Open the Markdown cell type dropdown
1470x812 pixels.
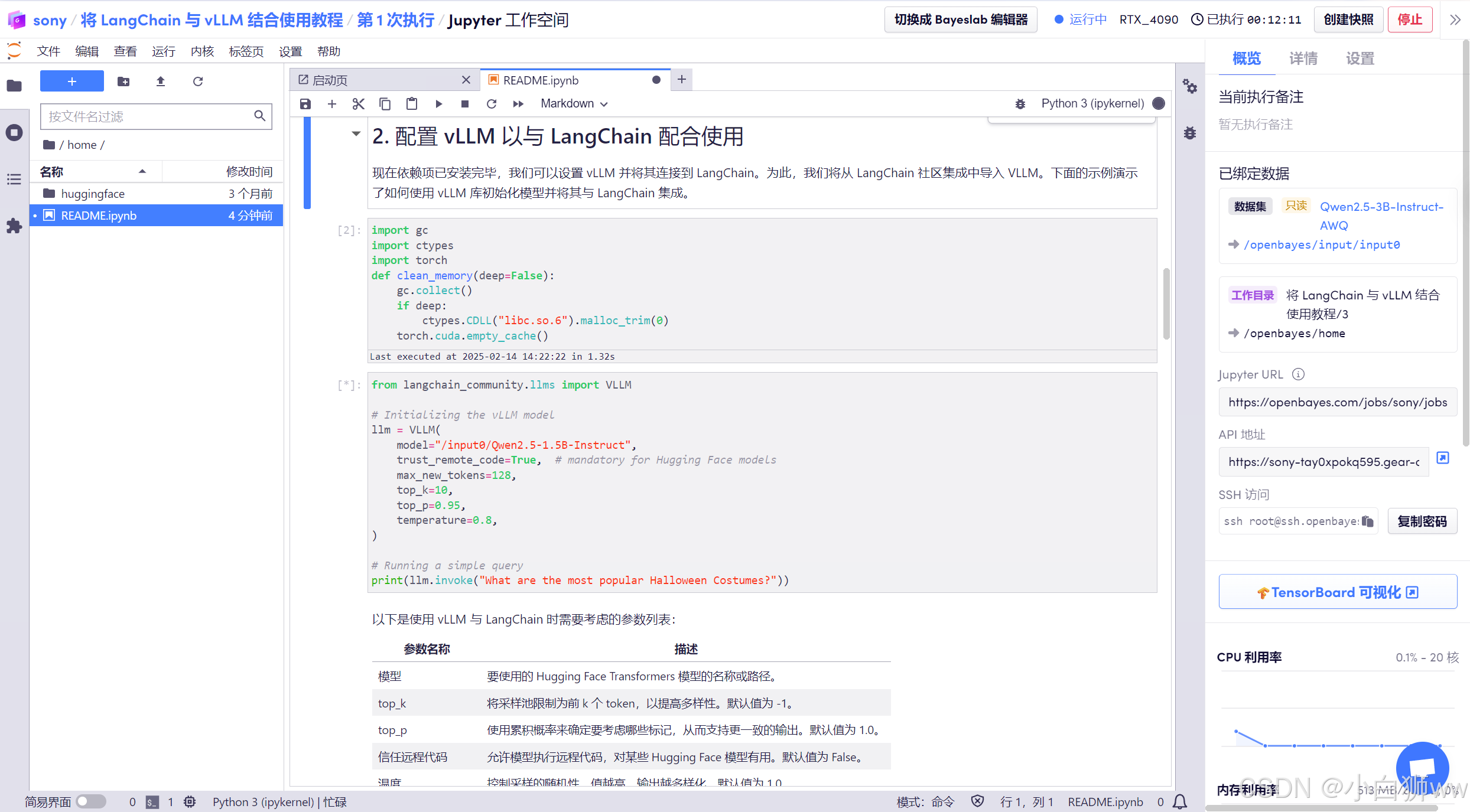click(574, 103)
